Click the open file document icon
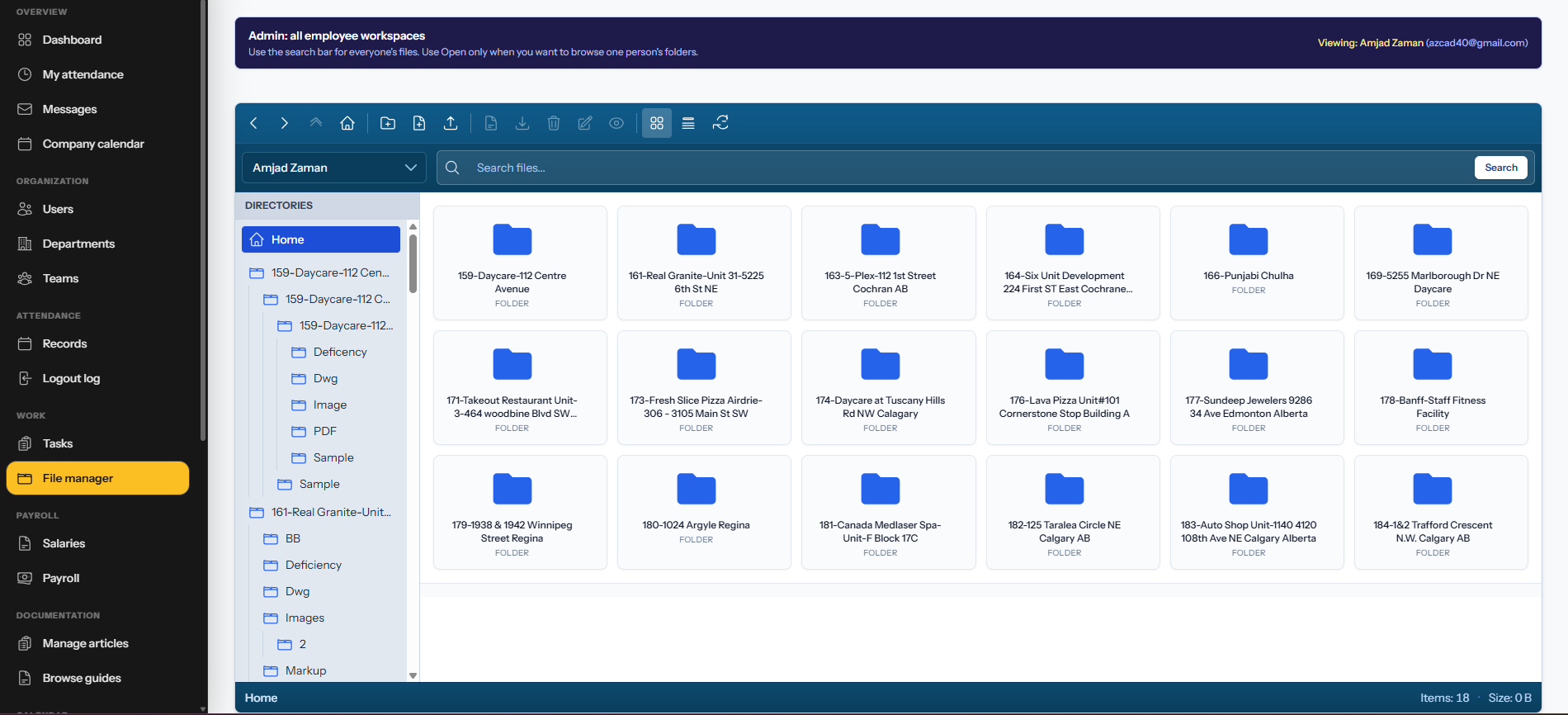This screenshot has width=1568, height=715. pyautogui.click(x=491, y=123)
